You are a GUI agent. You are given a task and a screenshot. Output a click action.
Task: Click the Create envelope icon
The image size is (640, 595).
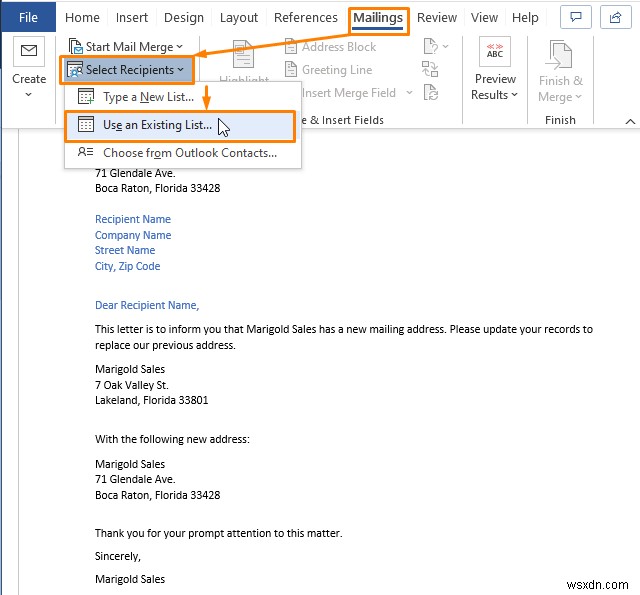click(x=29, y=51)
